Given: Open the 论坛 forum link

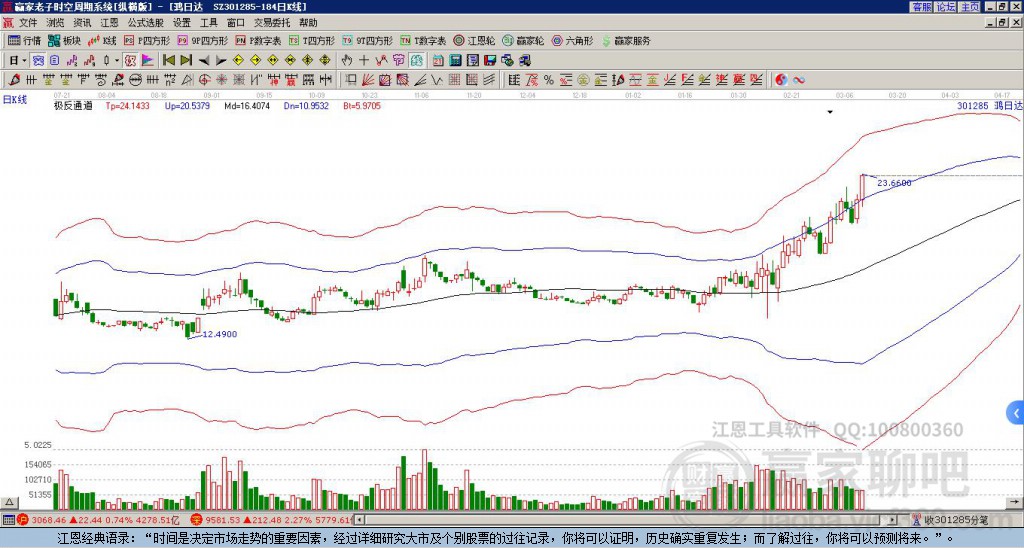Looking at the screenshot, I should (946, 7).
